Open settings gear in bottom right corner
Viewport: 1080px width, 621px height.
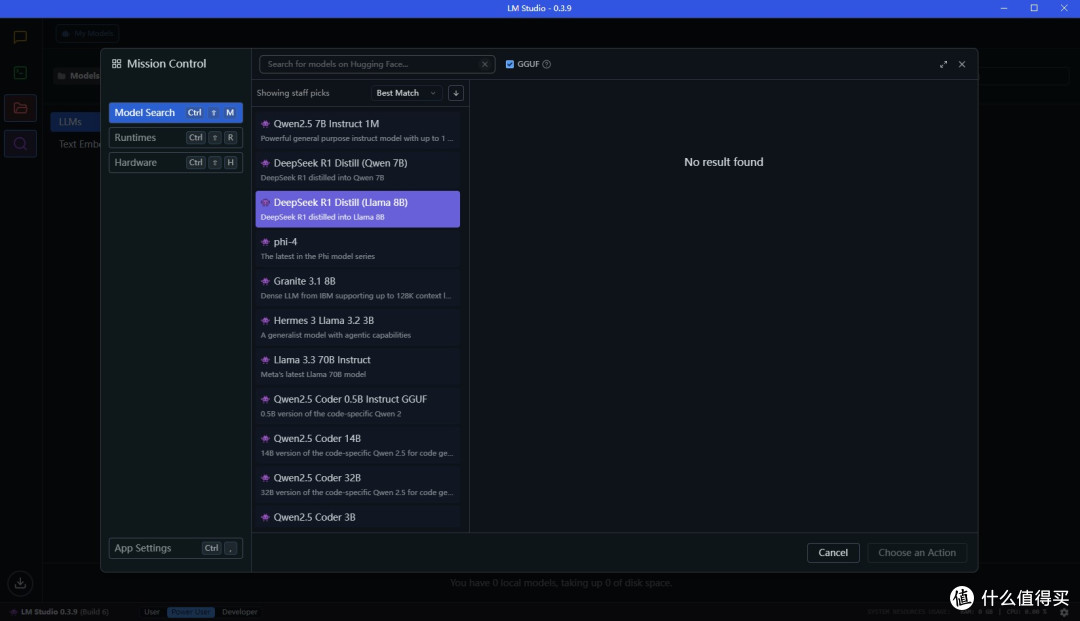[x=1064, y=612]
